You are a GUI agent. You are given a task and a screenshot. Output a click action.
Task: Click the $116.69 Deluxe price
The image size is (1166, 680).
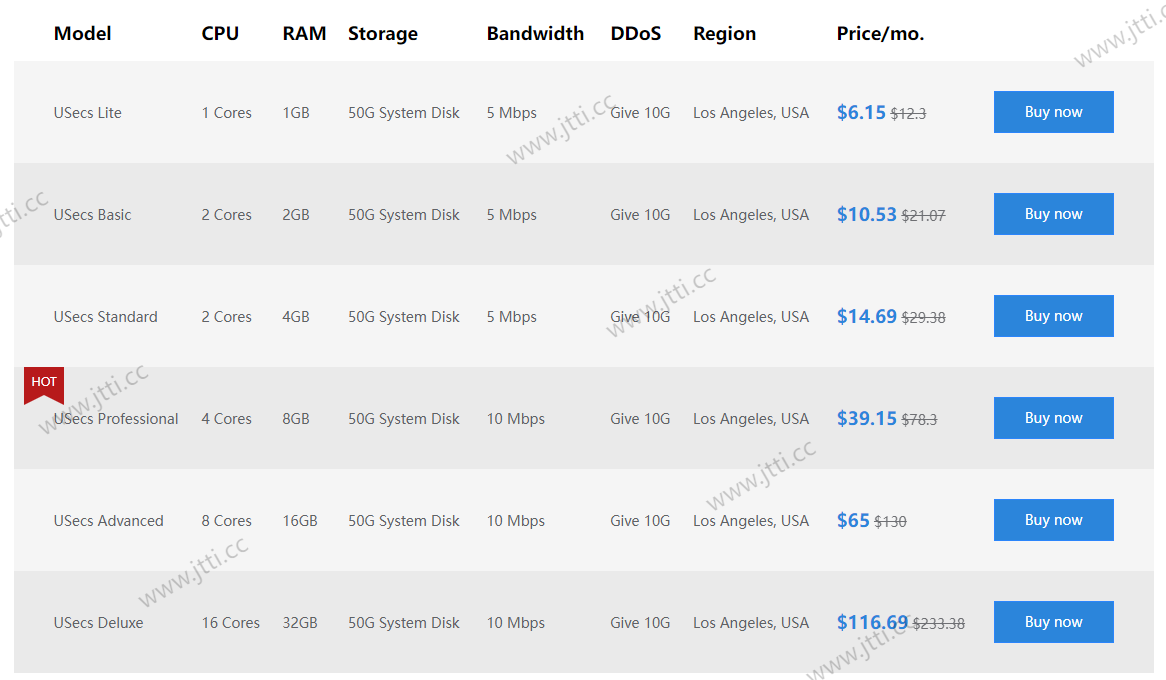pyautogui.click(x=872, y=623)
